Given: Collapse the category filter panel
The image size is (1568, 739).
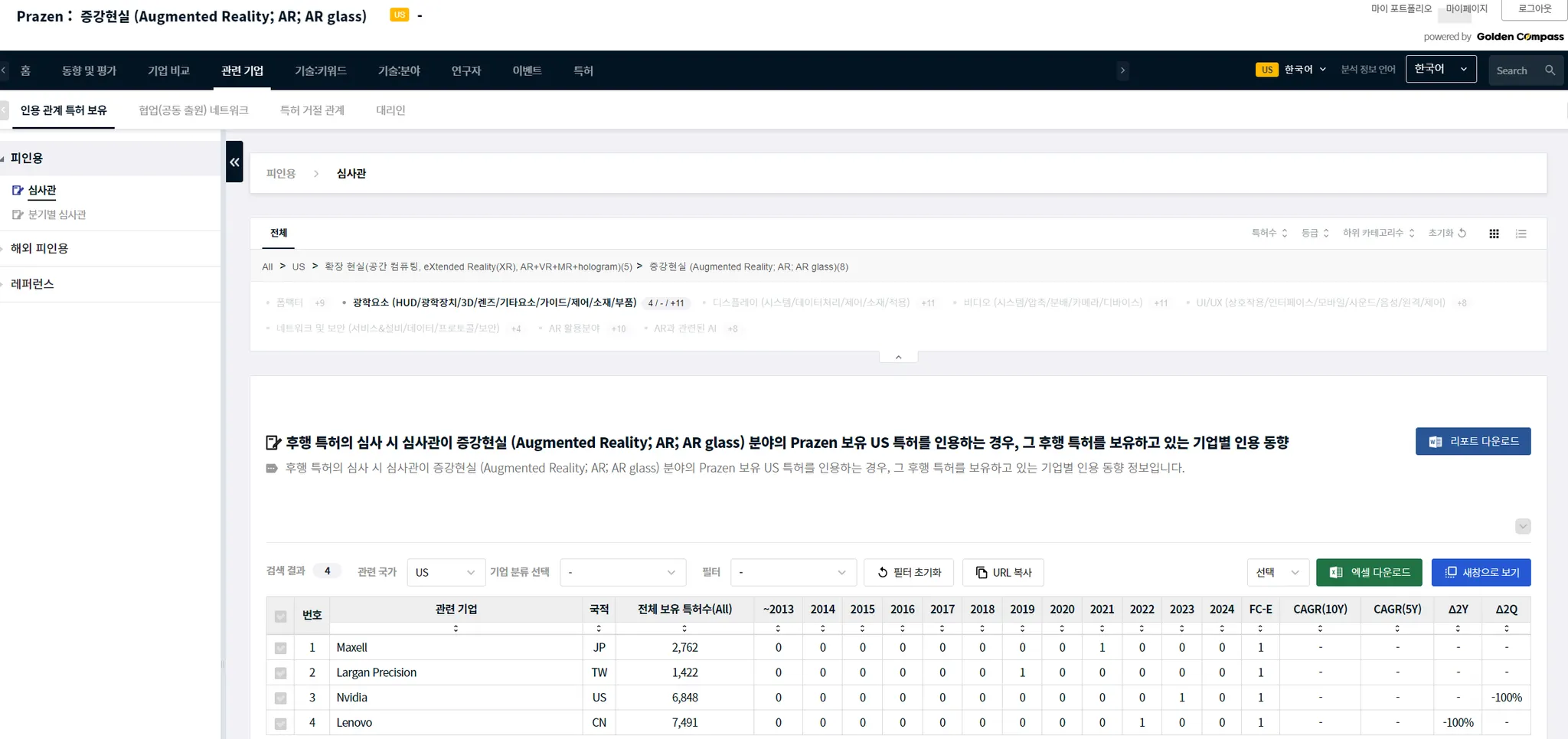Looking at the screenshot, I should pos(899,357).
